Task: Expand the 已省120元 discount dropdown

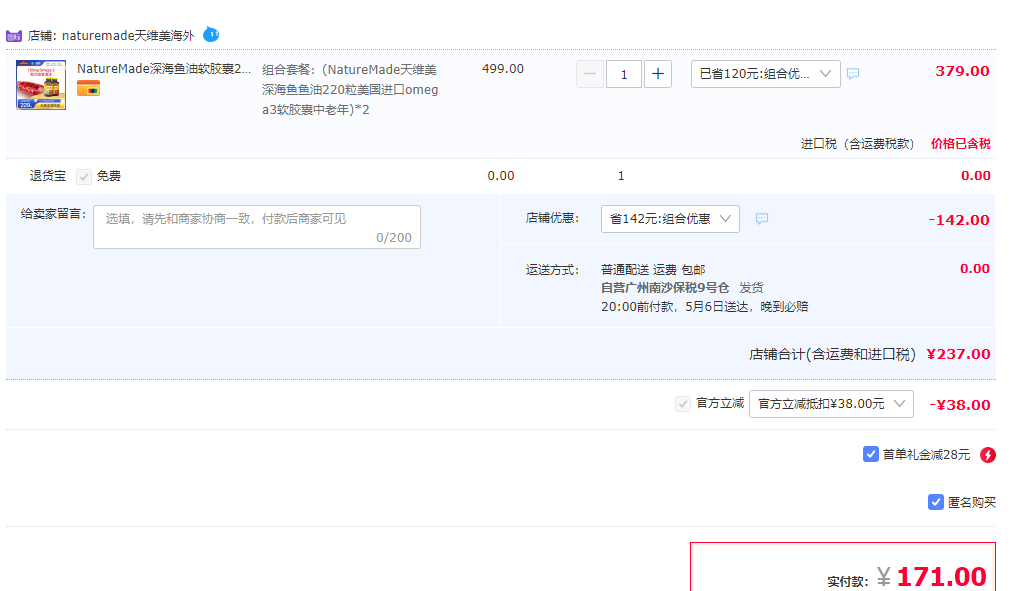Action: coord(766,74)
